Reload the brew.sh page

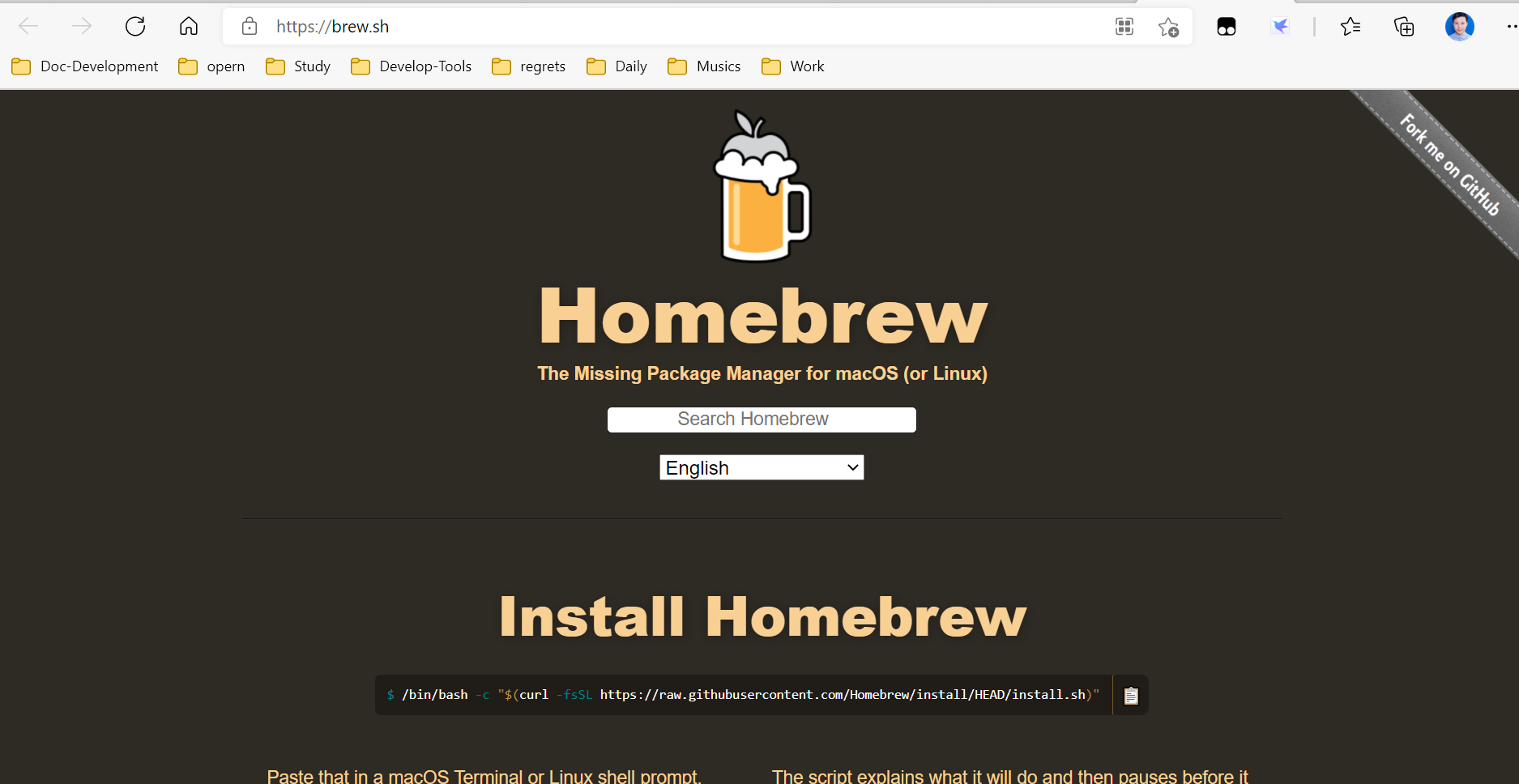pyautogui.click(x=135, y=27)
